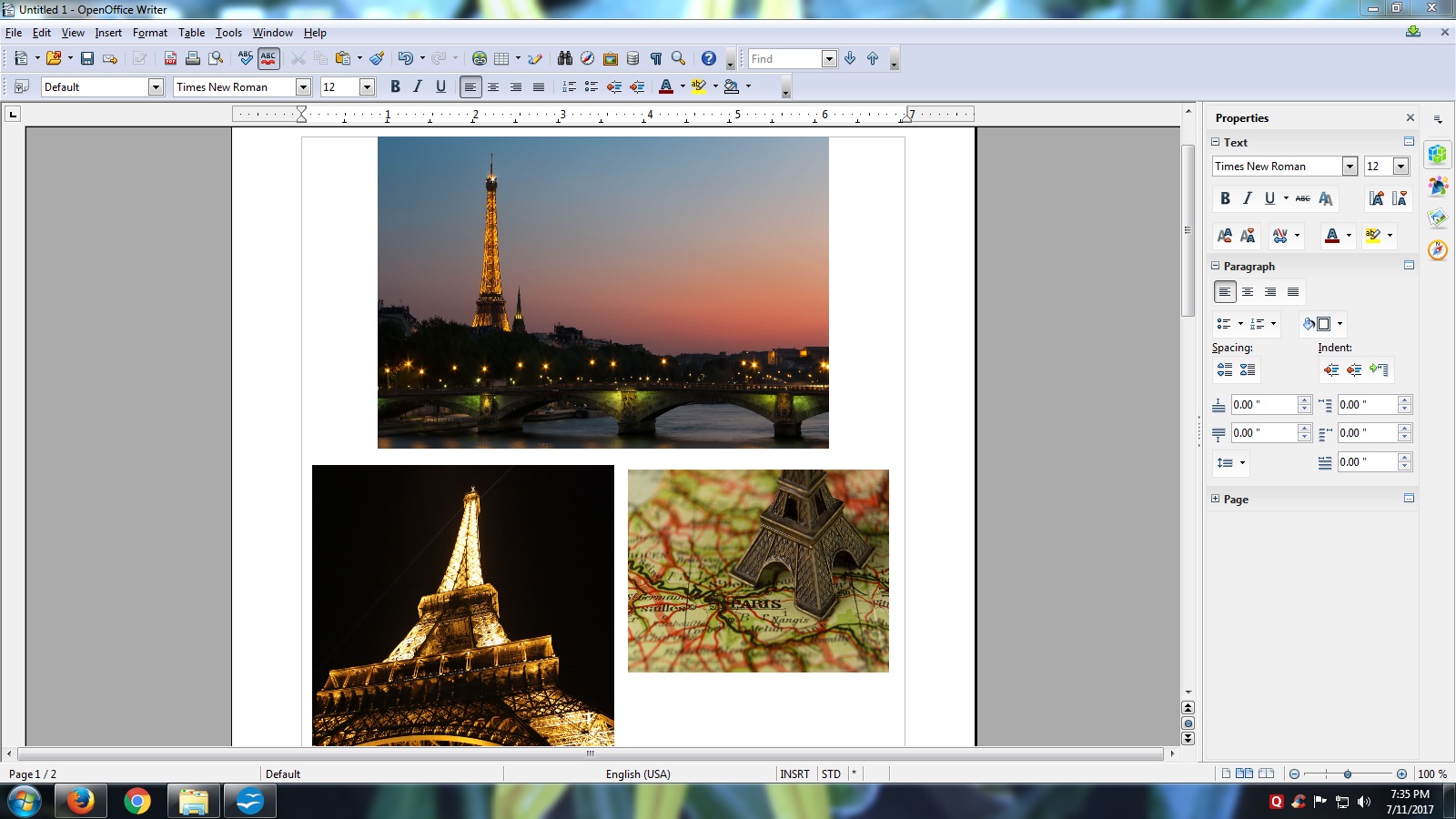The height and width of the screenshot is (819, 1456).
Task: Collapse the Text section in Properties
Action: point(1216,142)
